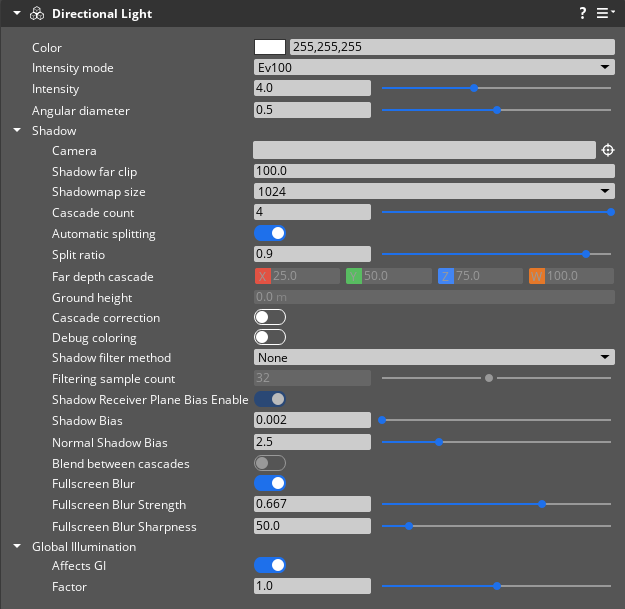This screenshot has width=625, height=609.
Task: Turn on Debug coloring toggle
Action: pos(270,338)
